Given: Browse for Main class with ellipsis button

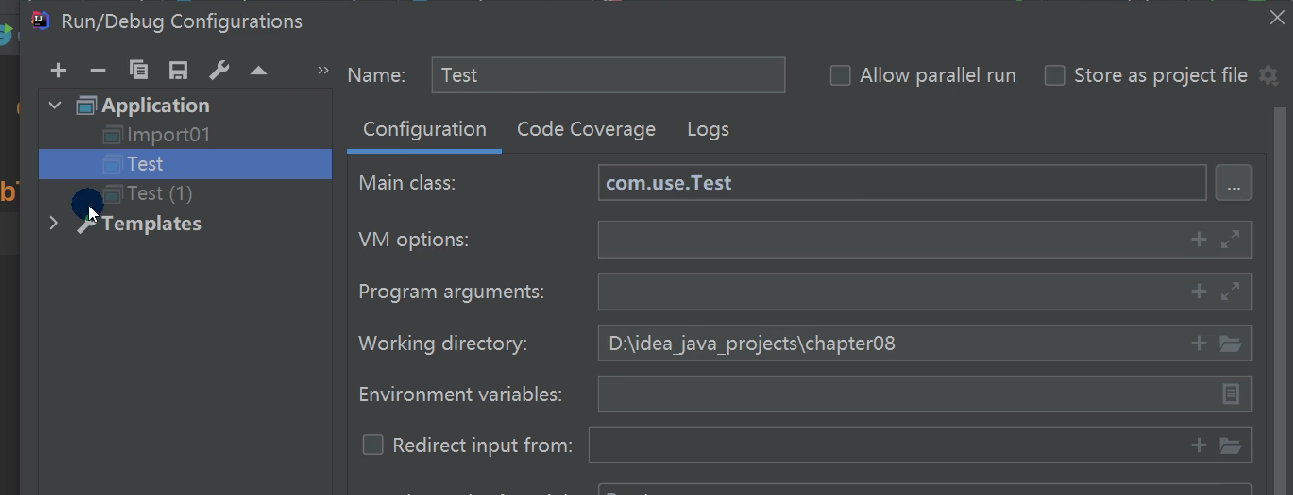Looking at the screenshot, I should pos(1233,184).
